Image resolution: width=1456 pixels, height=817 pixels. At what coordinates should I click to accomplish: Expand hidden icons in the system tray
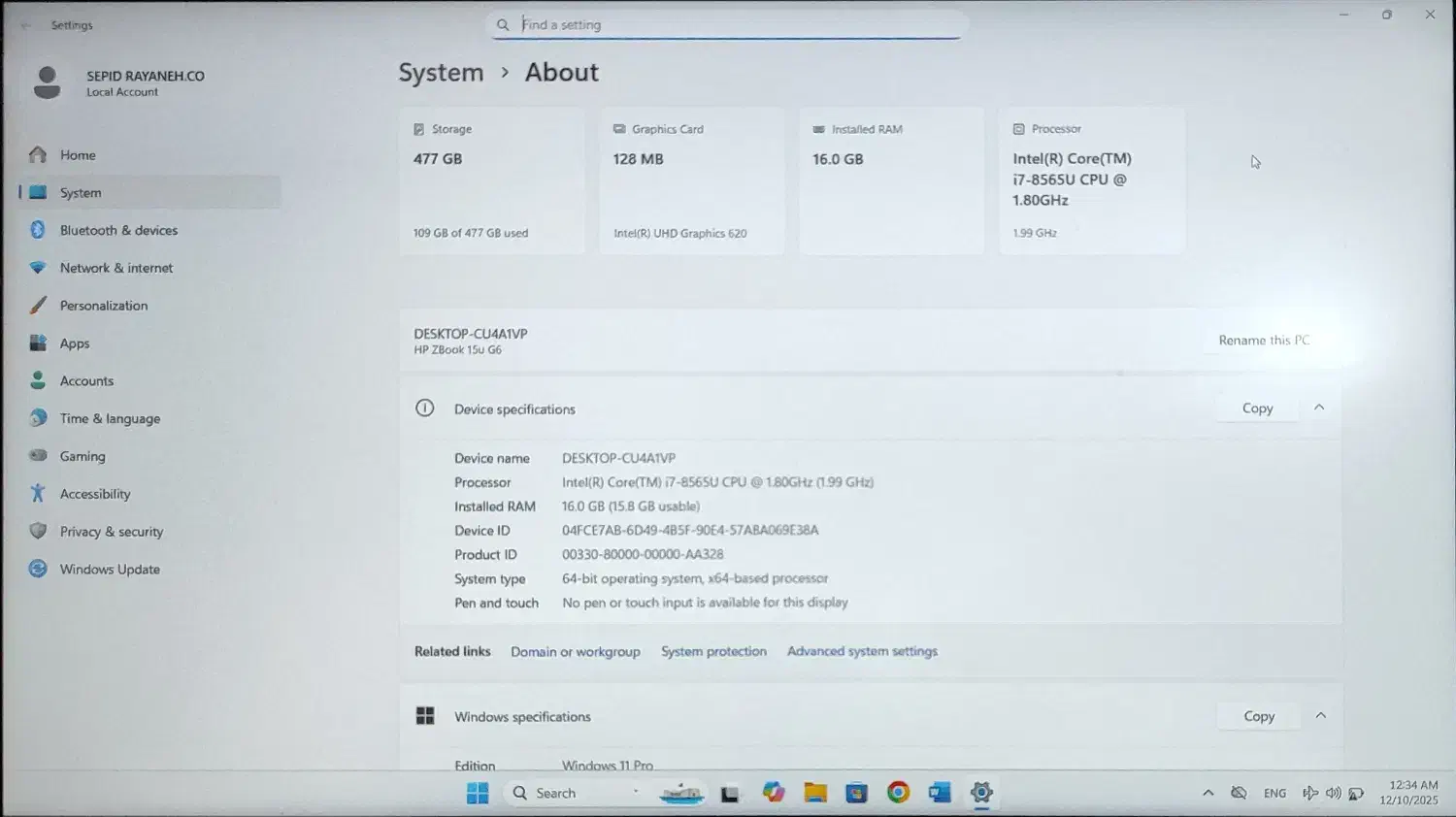pyautogui.click(x=1208, y=793)
